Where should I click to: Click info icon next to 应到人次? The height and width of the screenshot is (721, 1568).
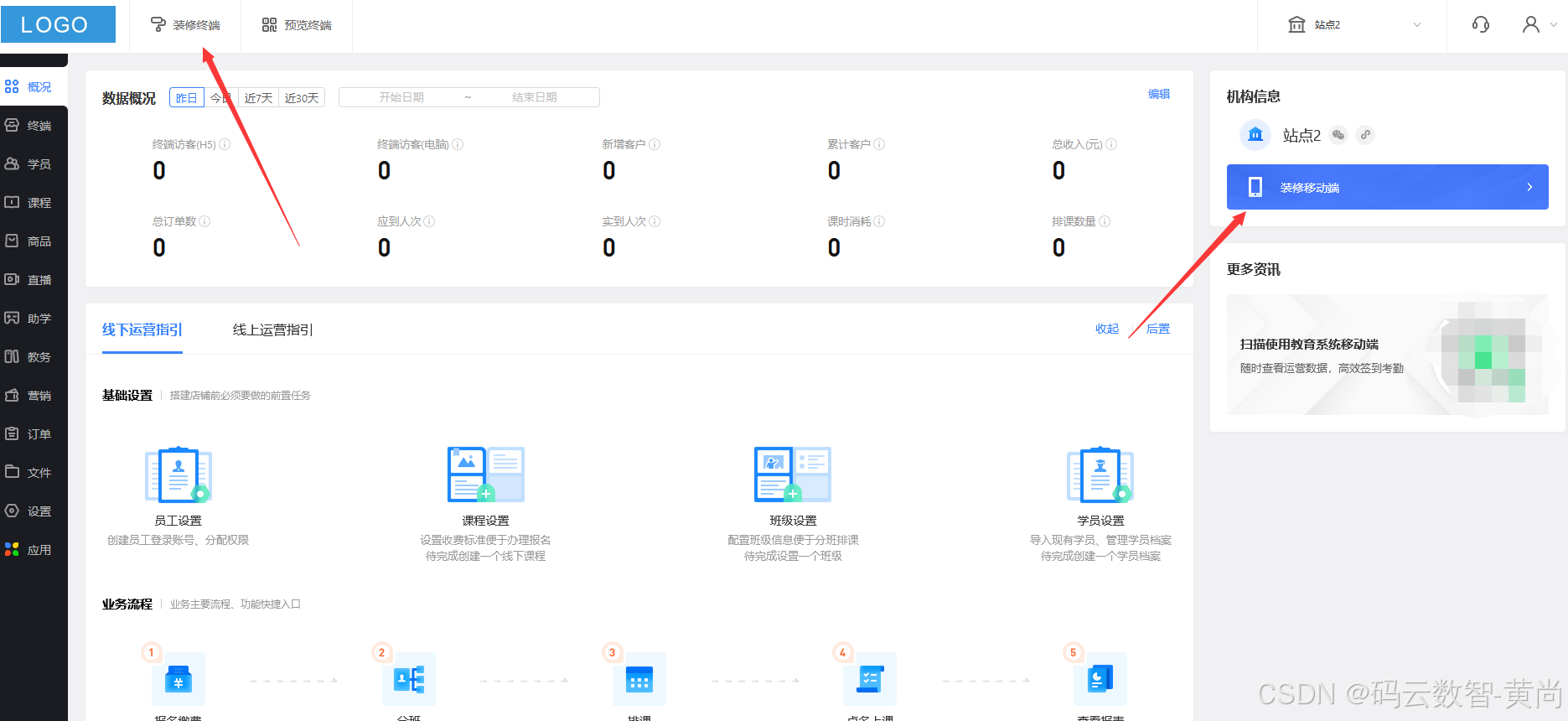(x=429, y=221)
